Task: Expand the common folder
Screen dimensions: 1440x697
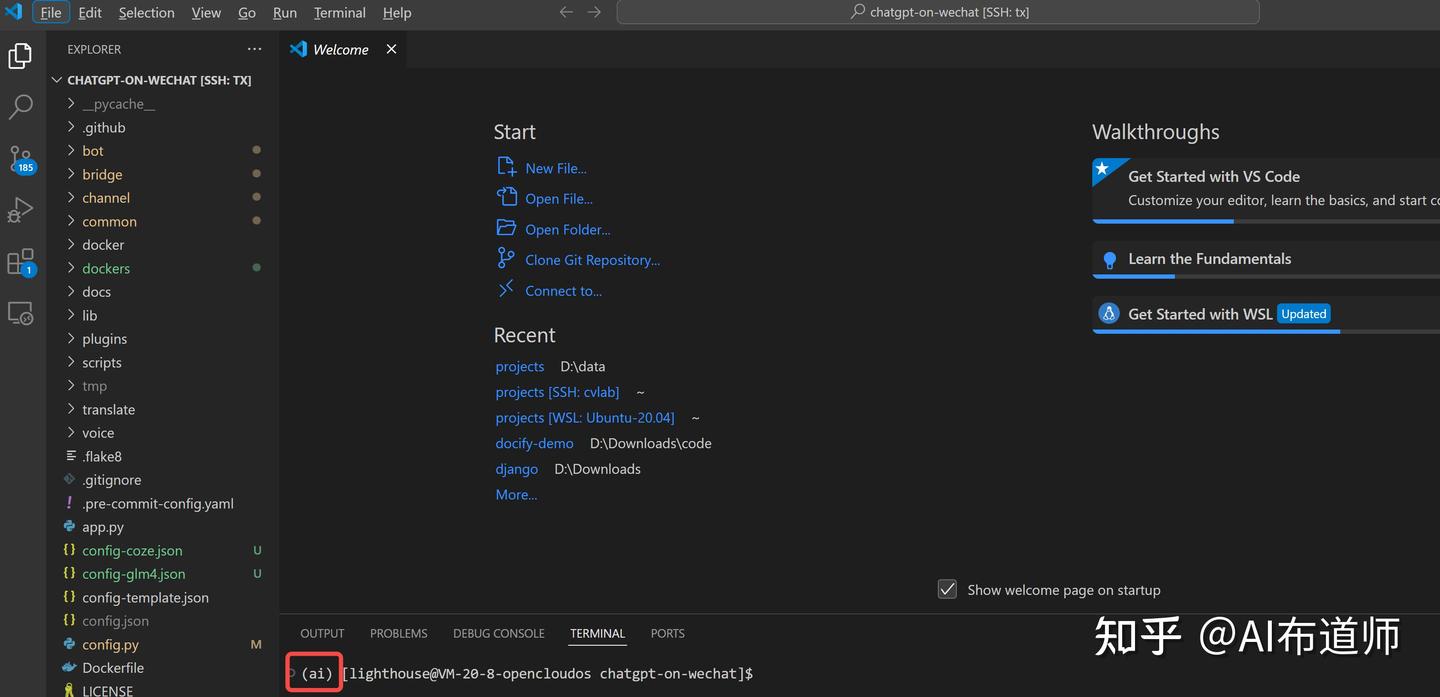Action: point(71,221)
